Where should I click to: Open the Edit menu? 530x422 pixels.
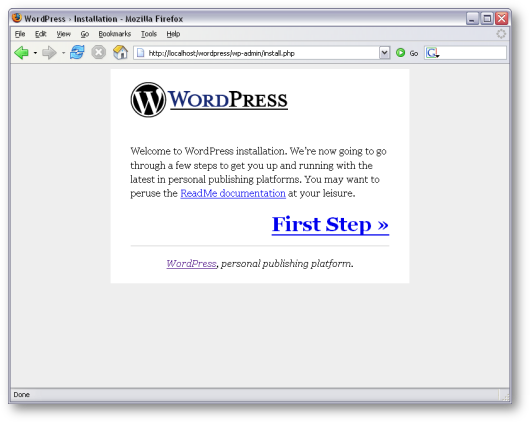[x=41, y=34]
